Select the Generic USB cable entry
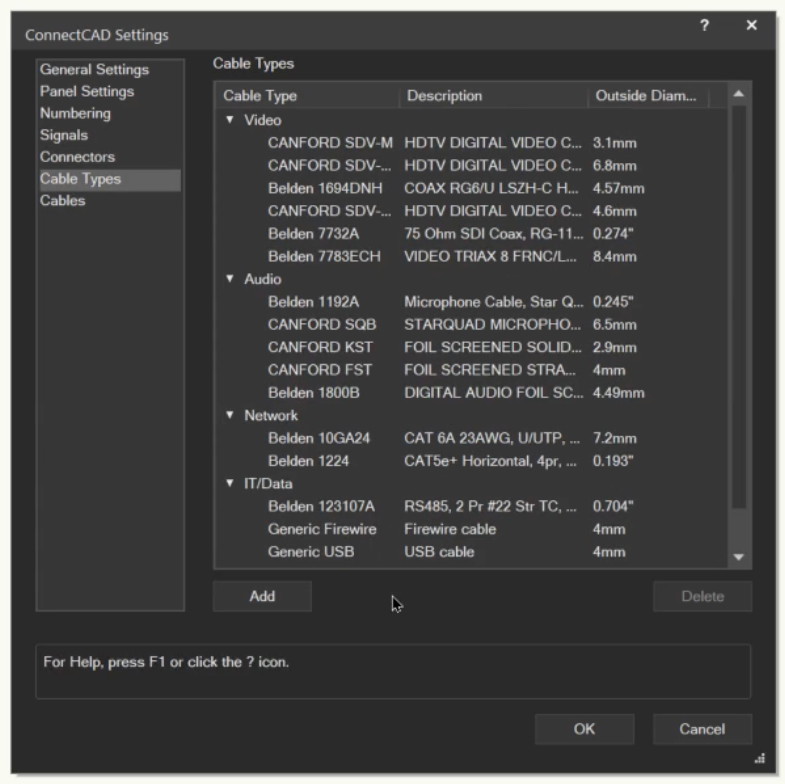Screen dimensions: 785x784 coord(311,552)
